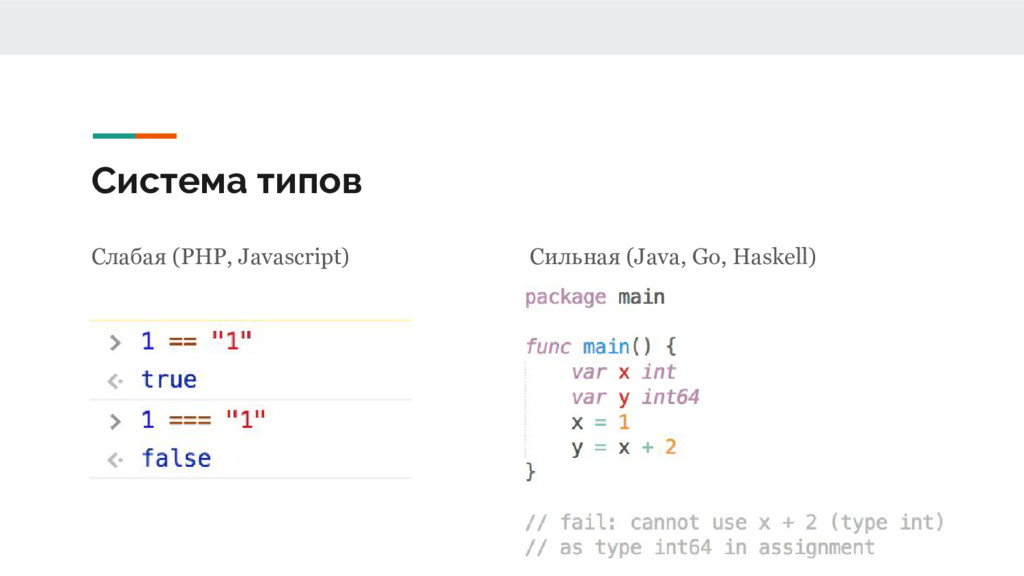Click the func main() { line
This screenshot has height=576, width=1024.
point(600,347)
